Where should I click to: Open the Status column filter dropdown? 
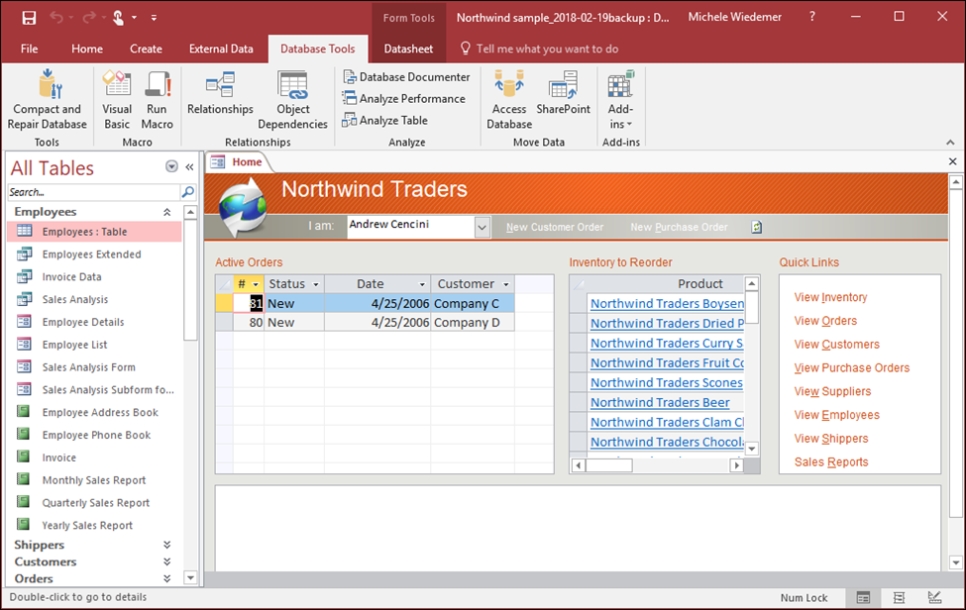point(316,284)
